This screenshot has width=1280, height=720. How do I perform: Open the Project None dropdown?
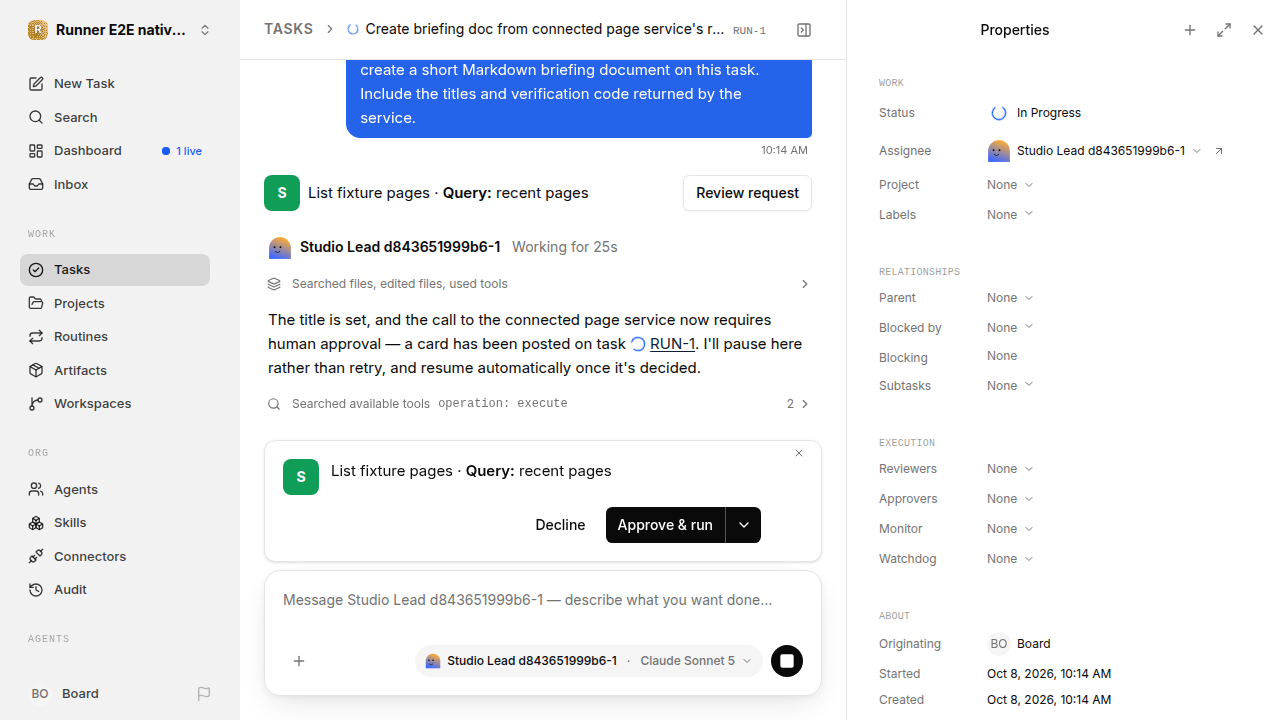(x=1010, y=185)
